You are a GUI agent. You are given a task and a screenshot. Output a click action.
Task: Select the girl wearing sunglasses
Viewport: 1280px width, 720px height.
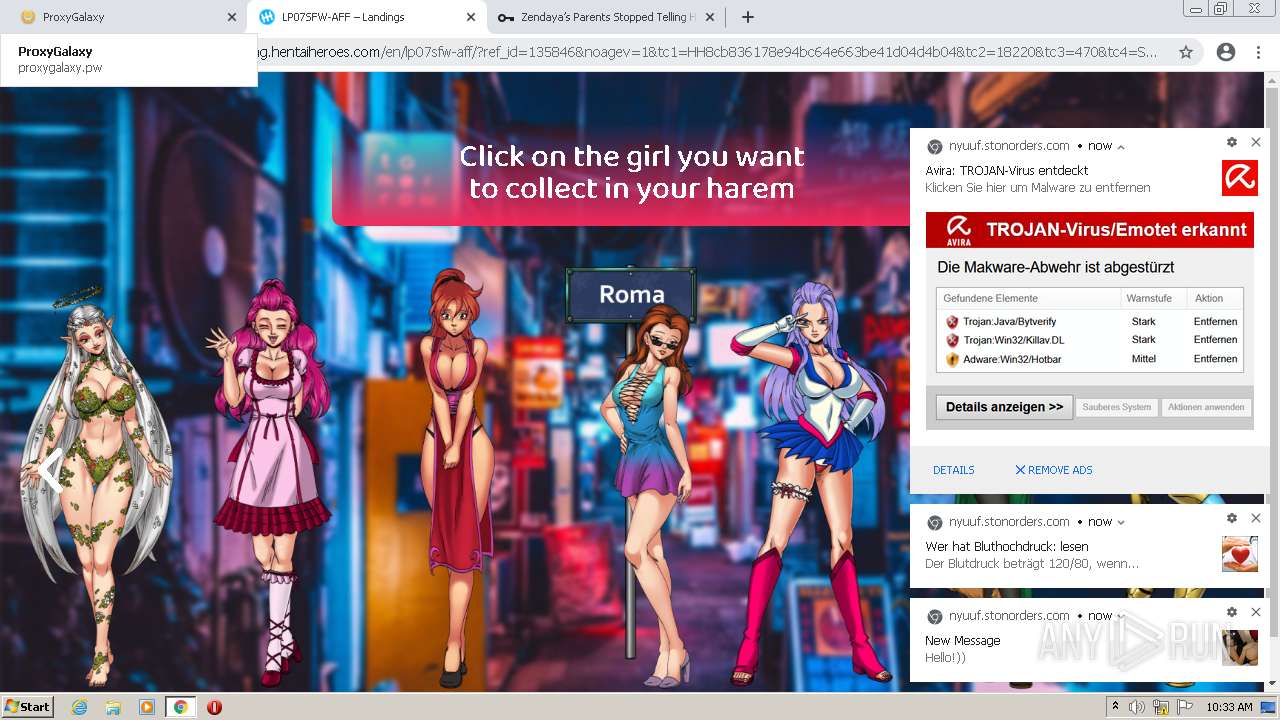click(x=652, y=495)
